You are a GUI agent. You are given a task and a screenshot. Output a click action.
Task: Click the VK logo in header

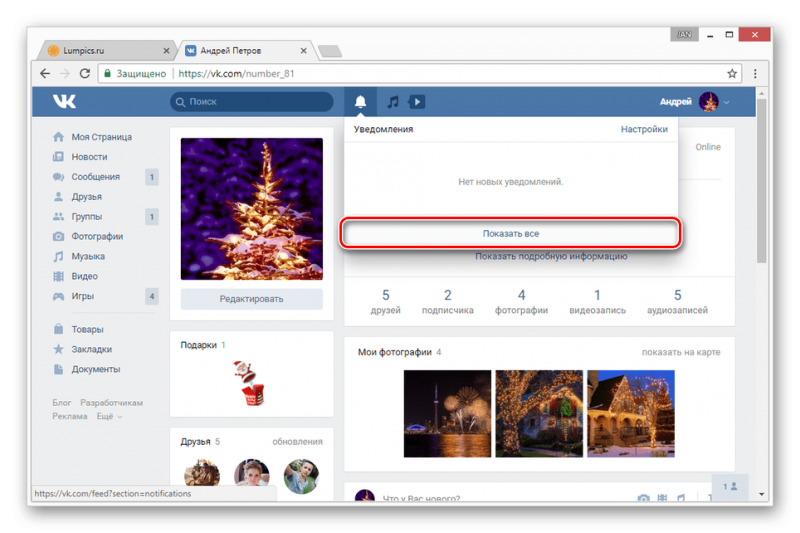(x=64, y=101)
